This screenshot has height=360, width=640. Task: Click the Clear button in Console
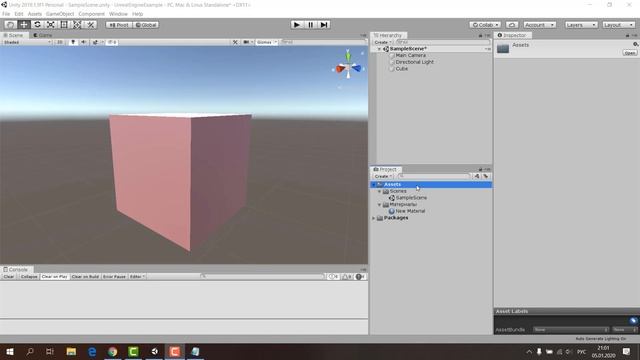(9, 277)
